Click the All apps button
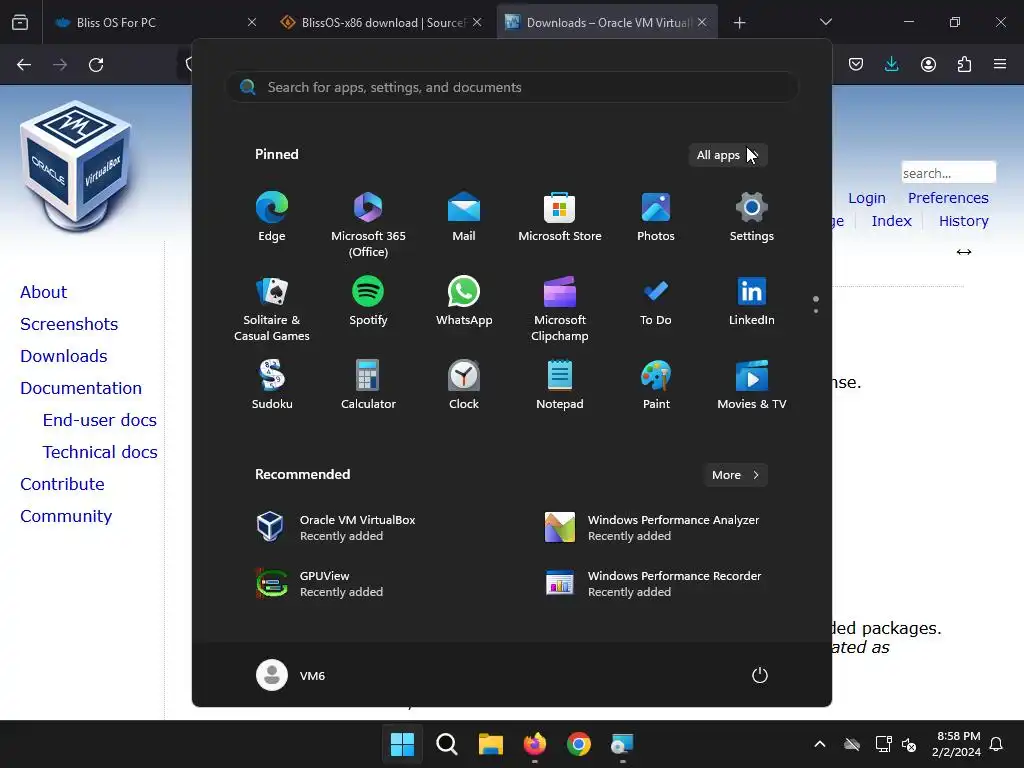This screenshot has width=1024, height=768. point(728,155)
